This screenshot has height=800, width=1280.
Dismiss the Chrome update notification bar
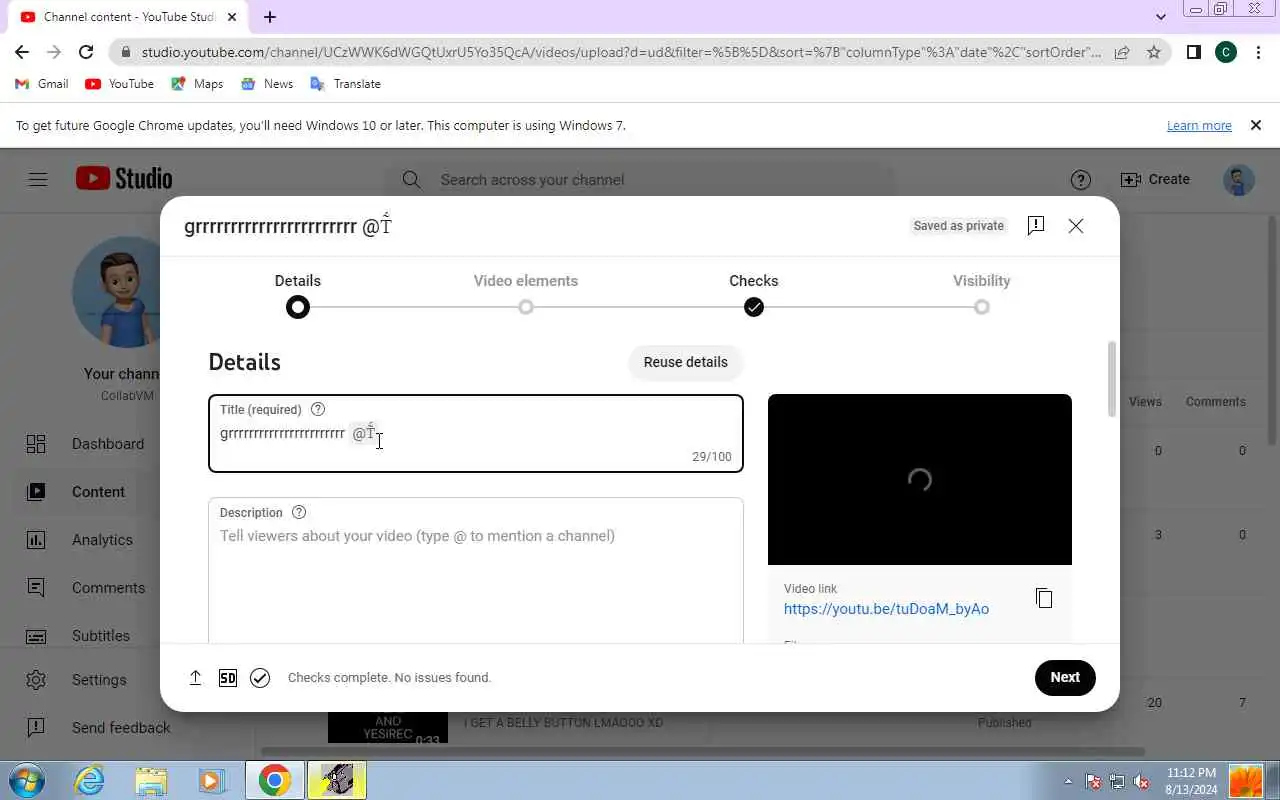(1256, 126)
